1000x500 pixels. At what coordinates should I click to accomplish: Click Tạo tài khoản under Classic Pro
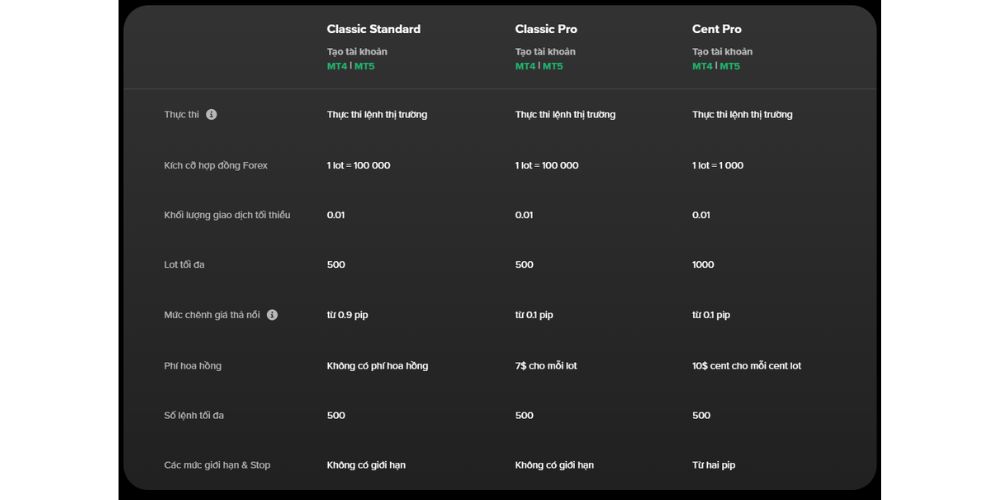(x=545, y=52)
